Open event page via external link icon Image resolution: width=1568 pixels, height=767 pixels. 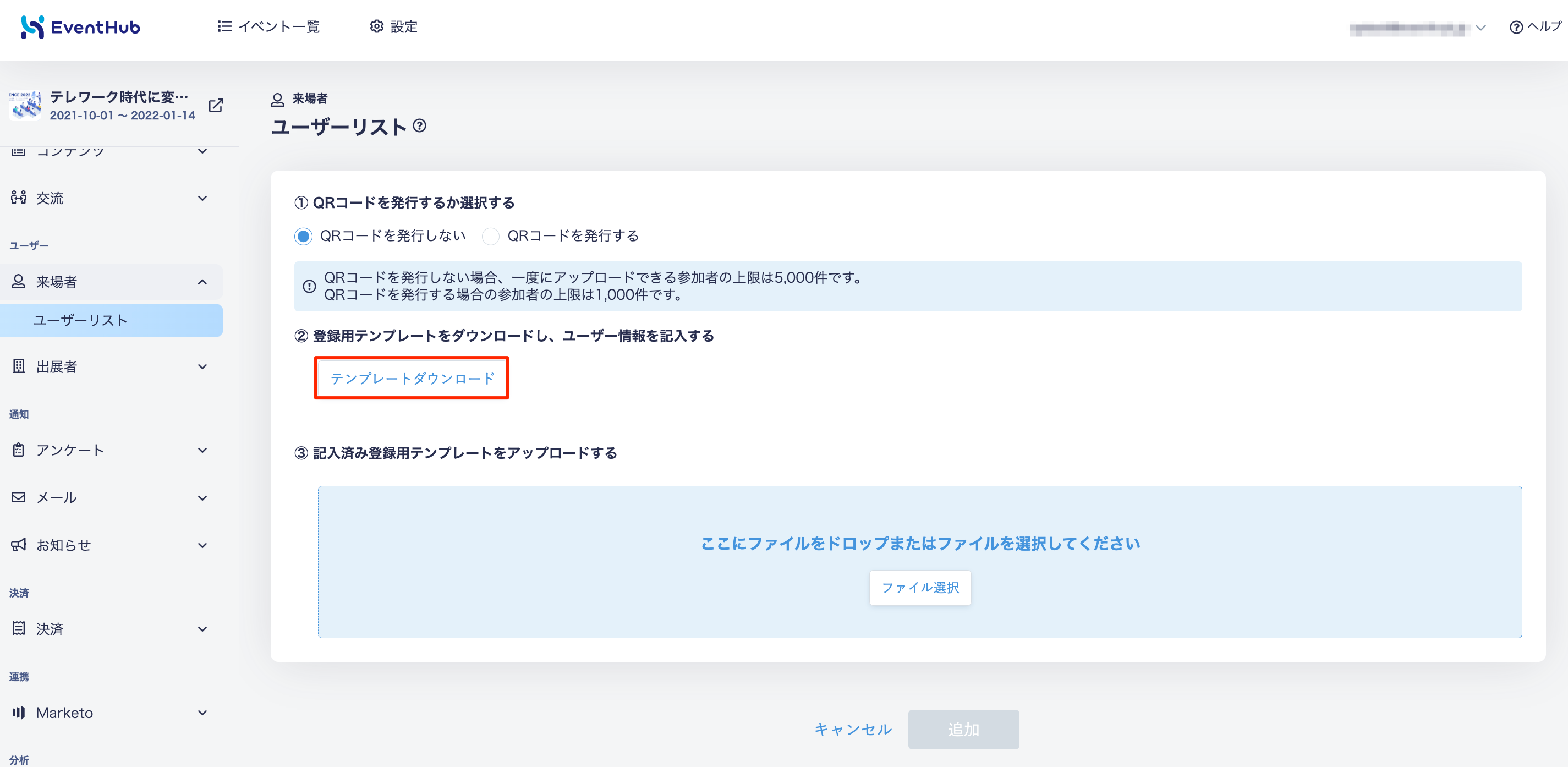pos(216,105)
